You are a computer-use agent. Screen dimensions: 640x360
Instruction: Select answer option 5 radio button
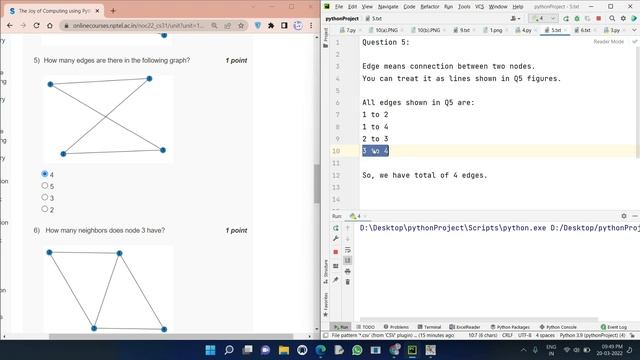(x=45, y=185)
